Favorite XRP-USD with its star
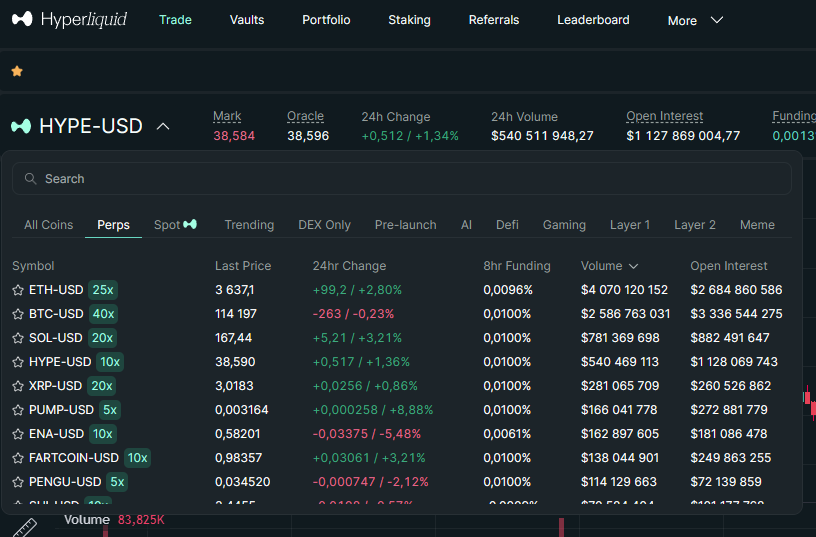Viewport: 816px width, 537px height. (18, 386)
